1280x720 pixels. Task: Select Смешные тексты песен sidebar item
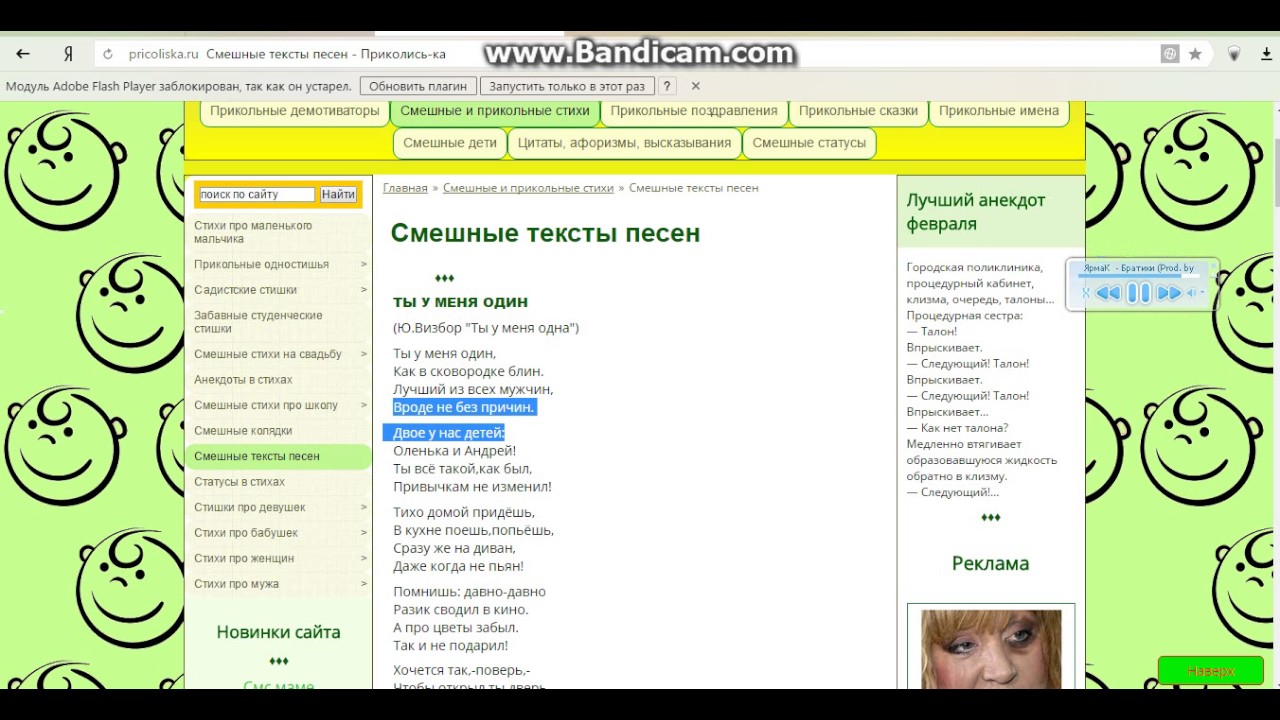[278, 456]
